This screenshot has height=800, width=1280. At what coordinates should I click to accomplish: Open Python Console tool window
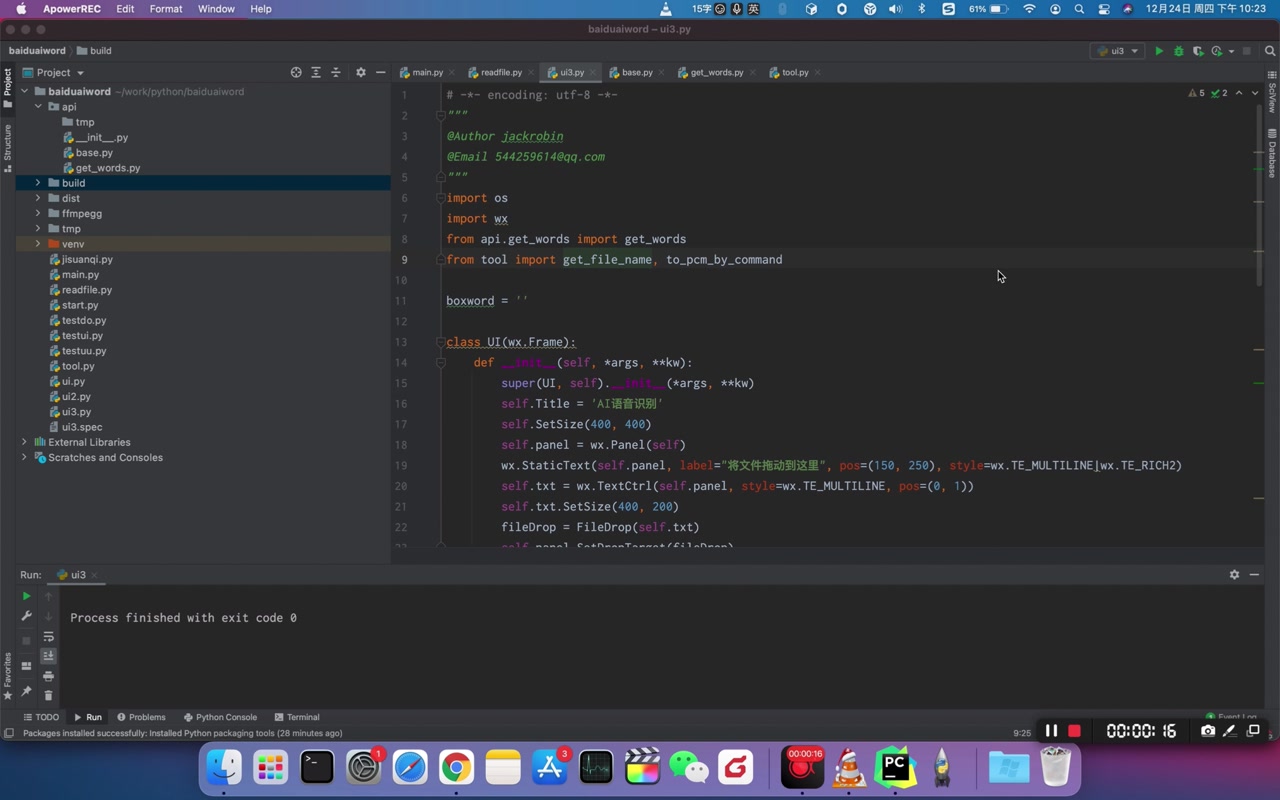[220, 717]
